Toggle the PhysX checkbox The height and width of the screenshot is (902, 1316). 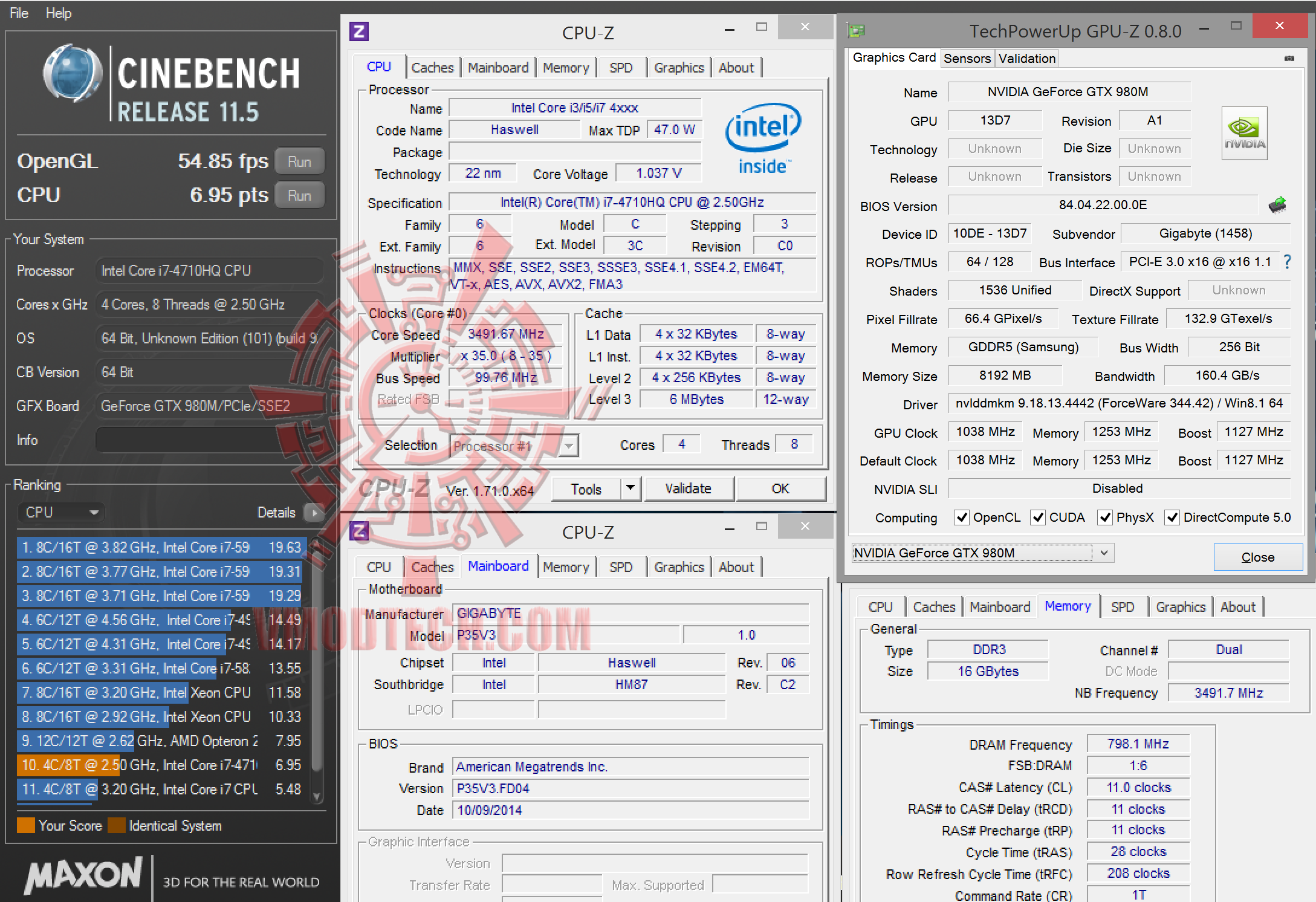pos(1105,518)
